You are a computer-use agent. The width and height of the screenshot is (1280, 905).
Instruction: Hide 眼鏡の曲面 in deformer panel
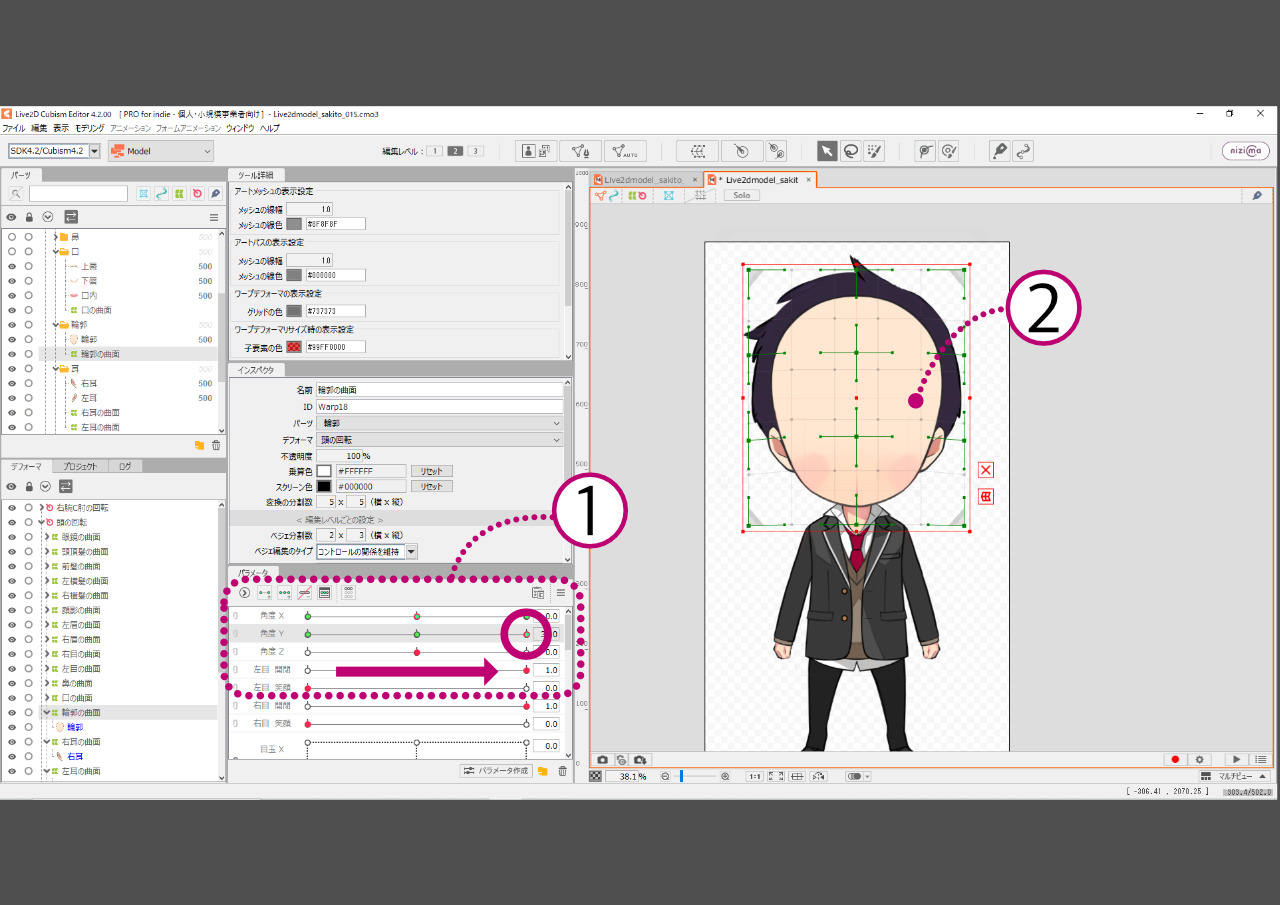click(12, 537)
